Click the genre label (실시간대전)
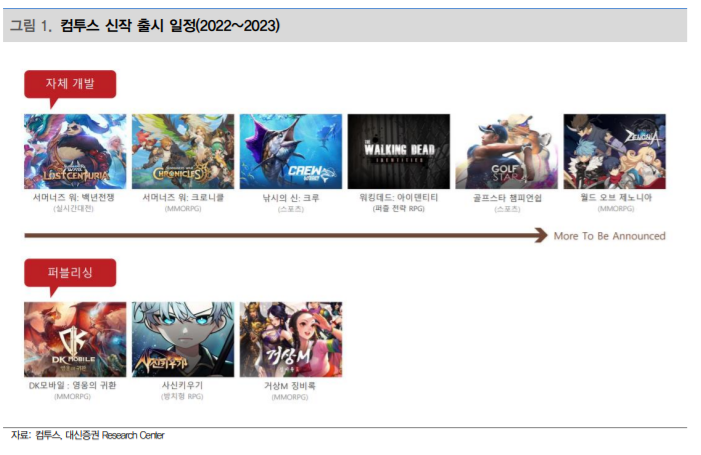701x455 pixels. [74, 209]
